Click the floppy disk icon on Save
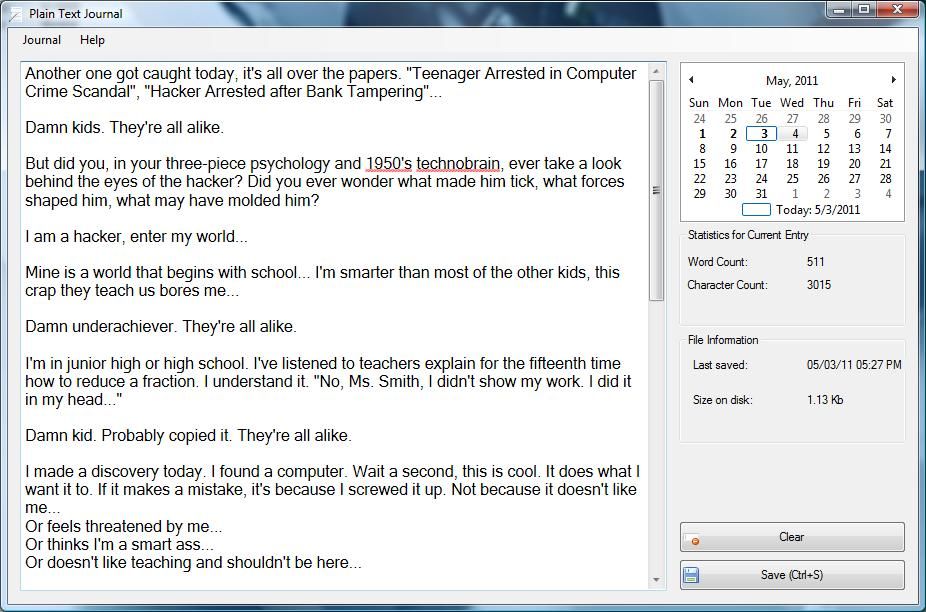 pyautogui.click(x=691, y=575)
